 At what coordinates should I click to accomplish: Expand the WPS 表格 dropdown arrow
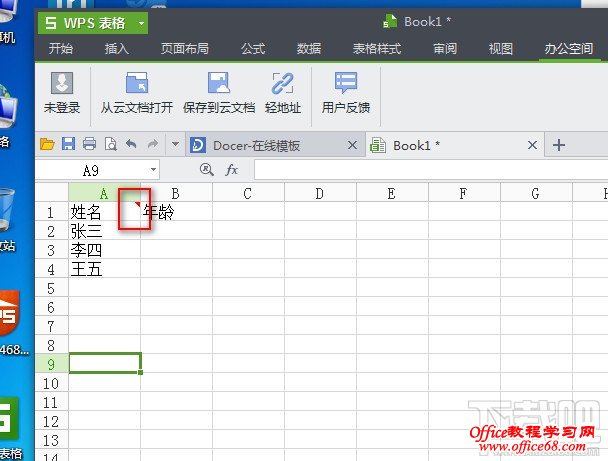[x=142, y=23]
